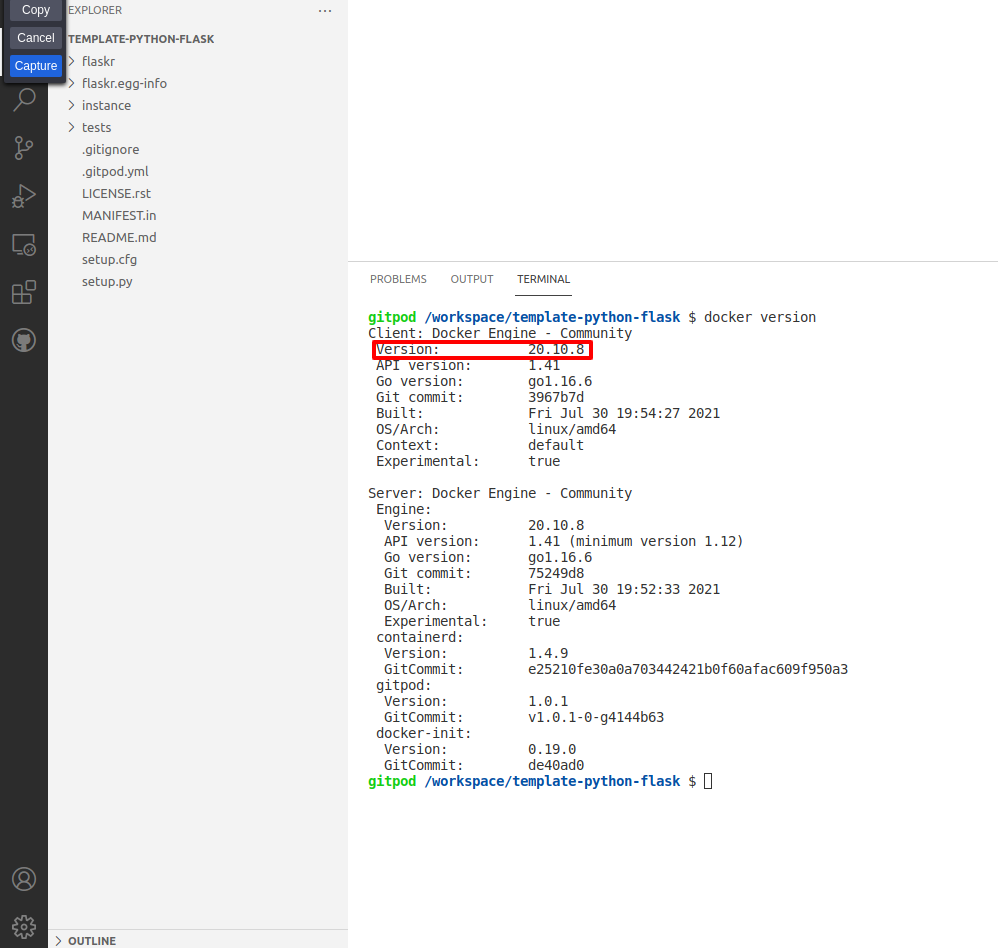
Task: Open the Accounts menu in the sidebar
Action: point(24,879)
